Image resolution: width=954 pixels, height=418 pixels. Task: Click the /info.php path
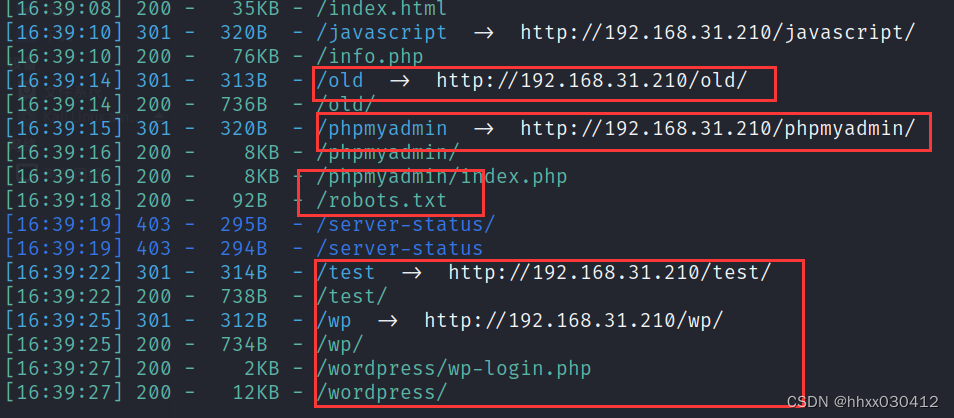point(369,57)
